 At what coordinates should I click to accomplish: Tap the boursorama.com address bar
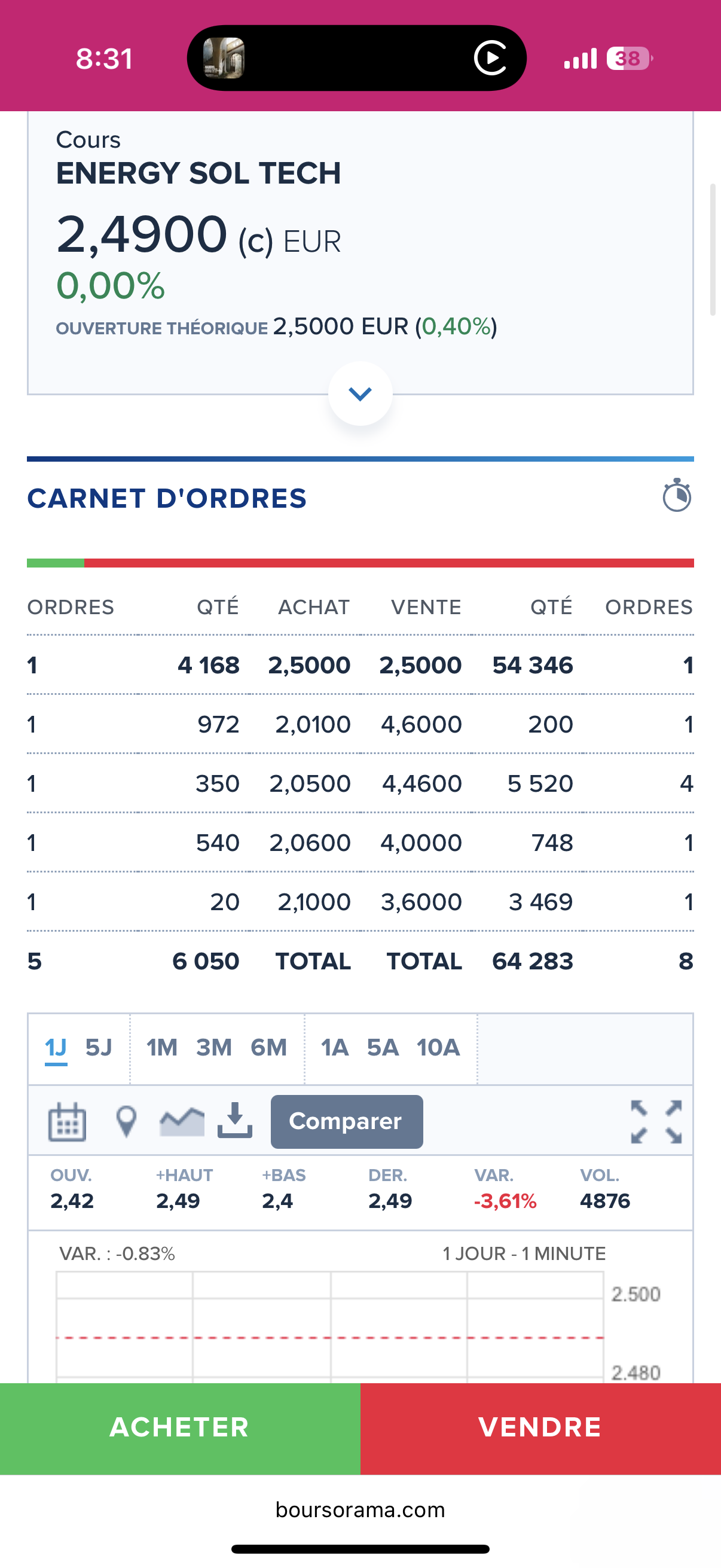(360, 1509)
